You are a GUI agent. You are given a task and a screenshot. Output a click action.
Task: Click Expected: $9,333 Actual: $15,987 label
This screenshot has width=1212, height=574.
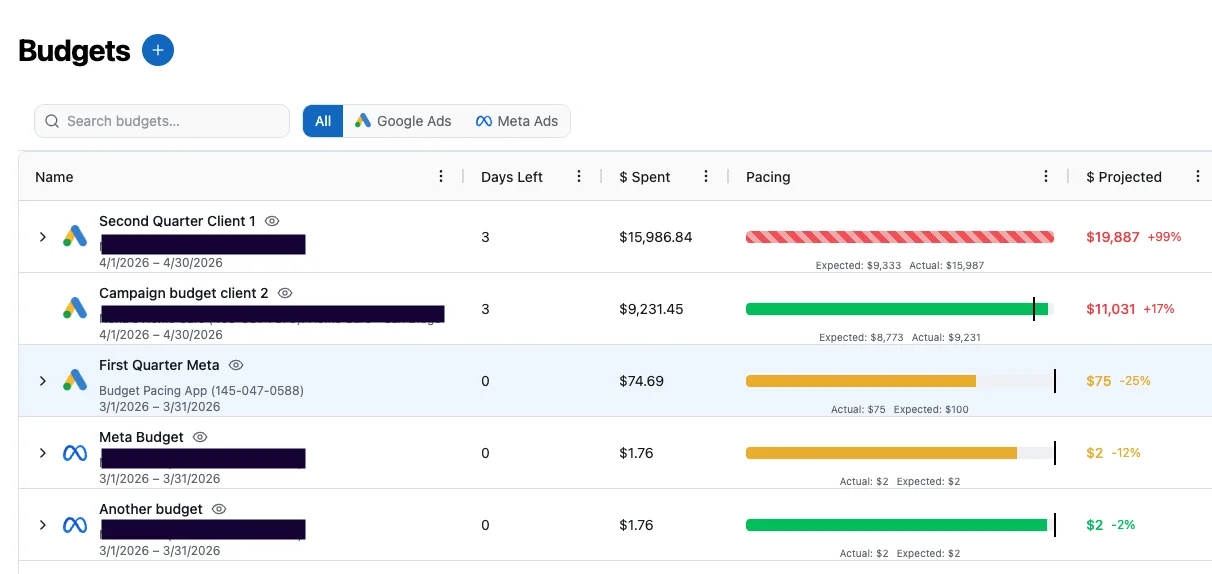900,265
